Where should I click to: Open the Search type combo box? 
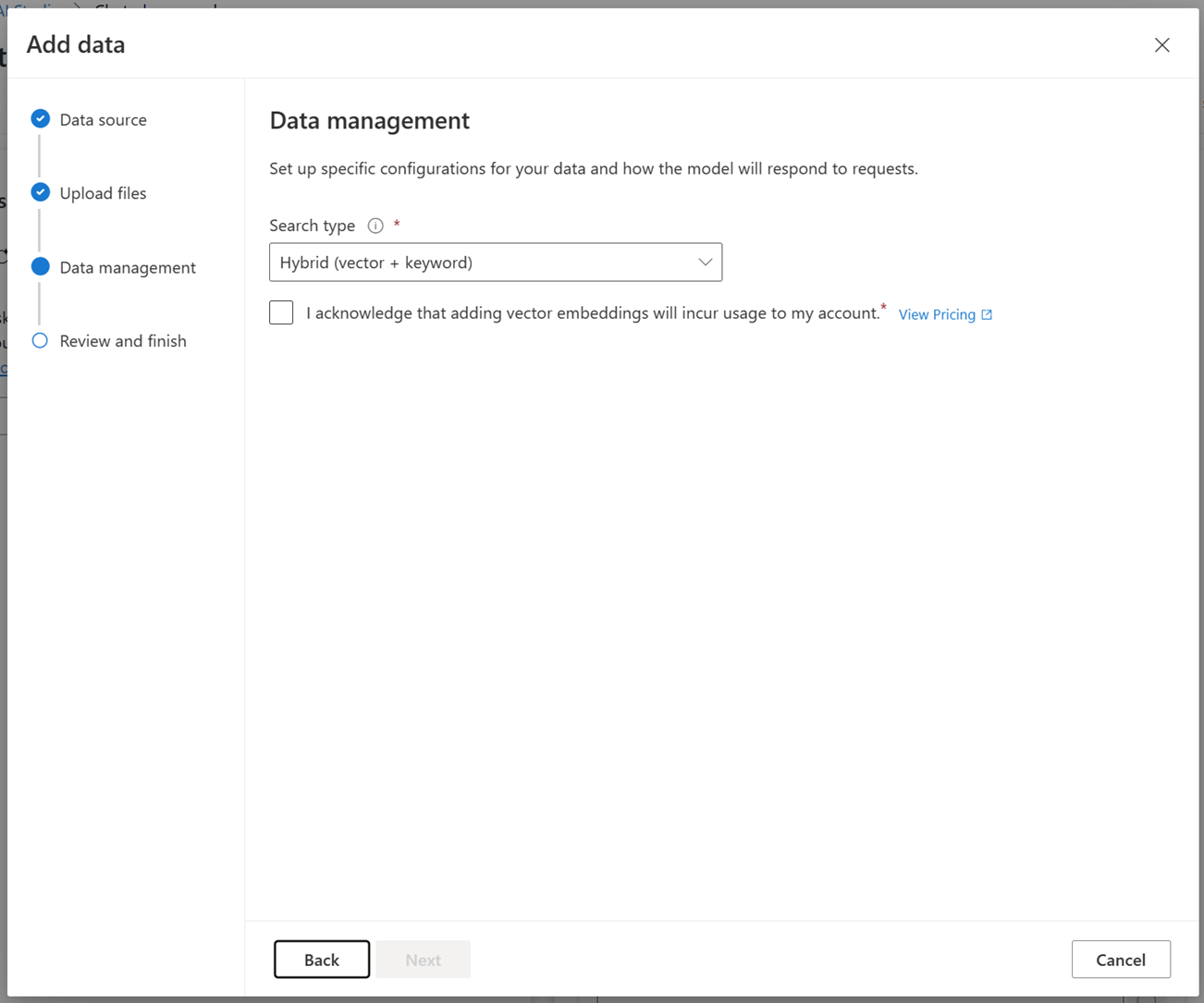click(x=481, y=263)
